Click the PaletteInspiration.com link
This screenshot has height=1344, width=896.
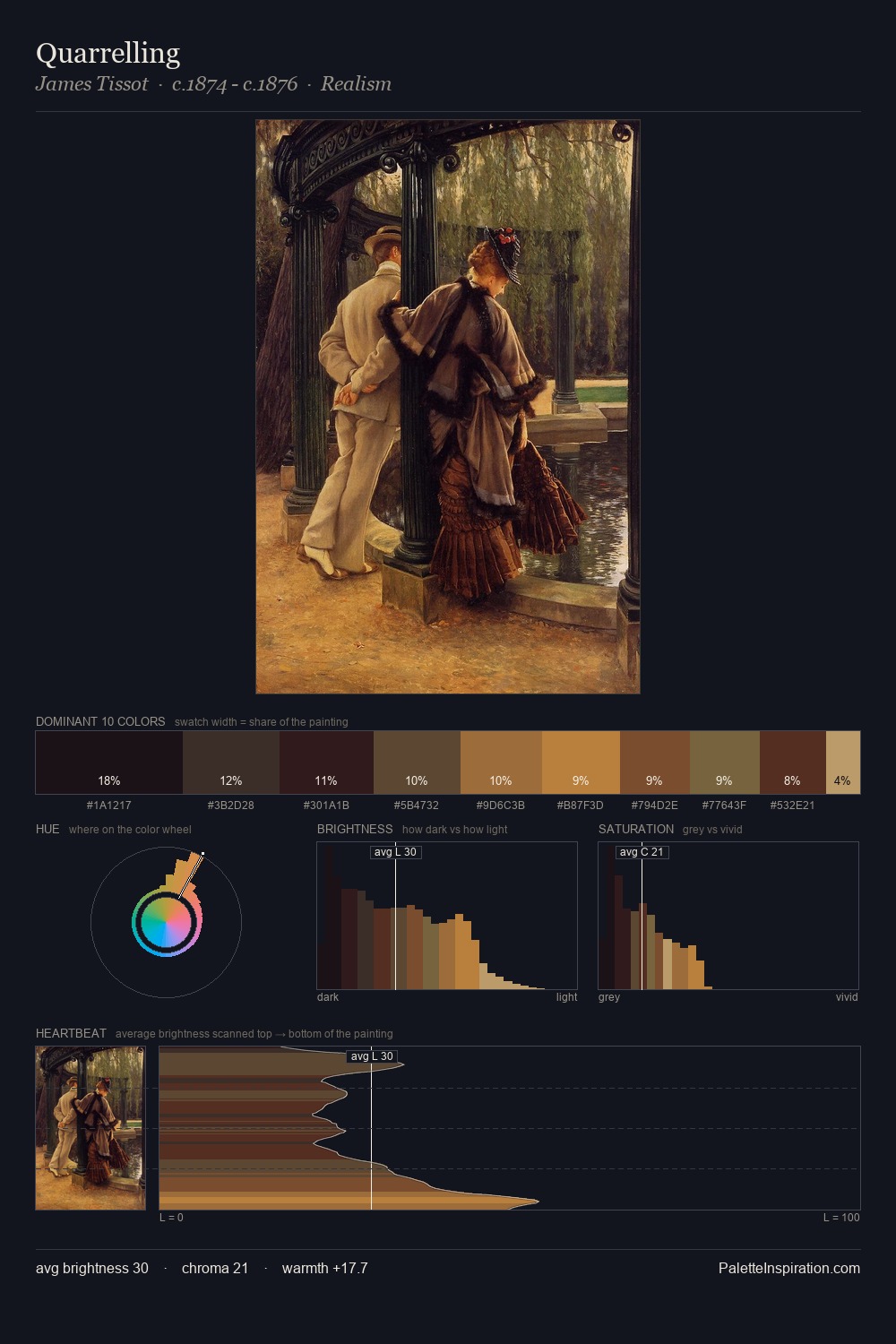click(789, 1268)
